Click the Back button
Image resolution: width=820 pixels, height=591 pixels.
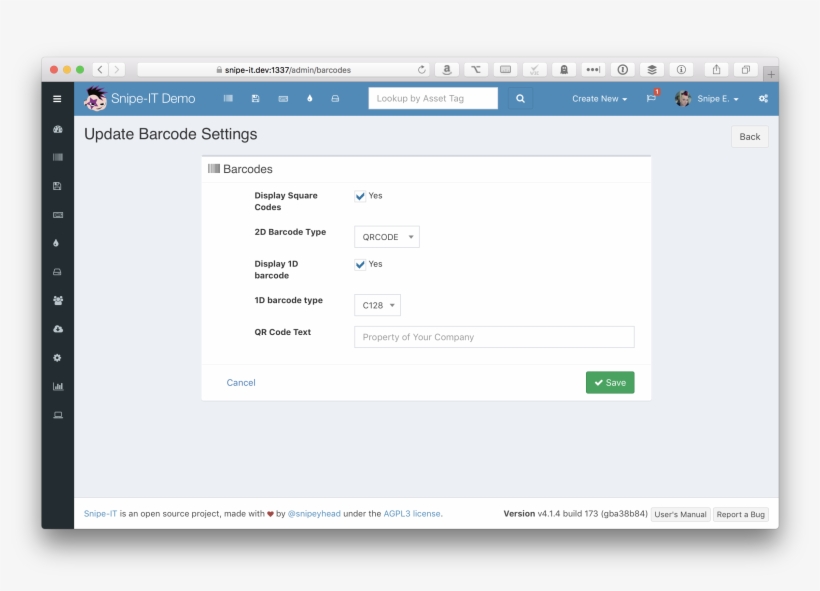pos(749,137)
